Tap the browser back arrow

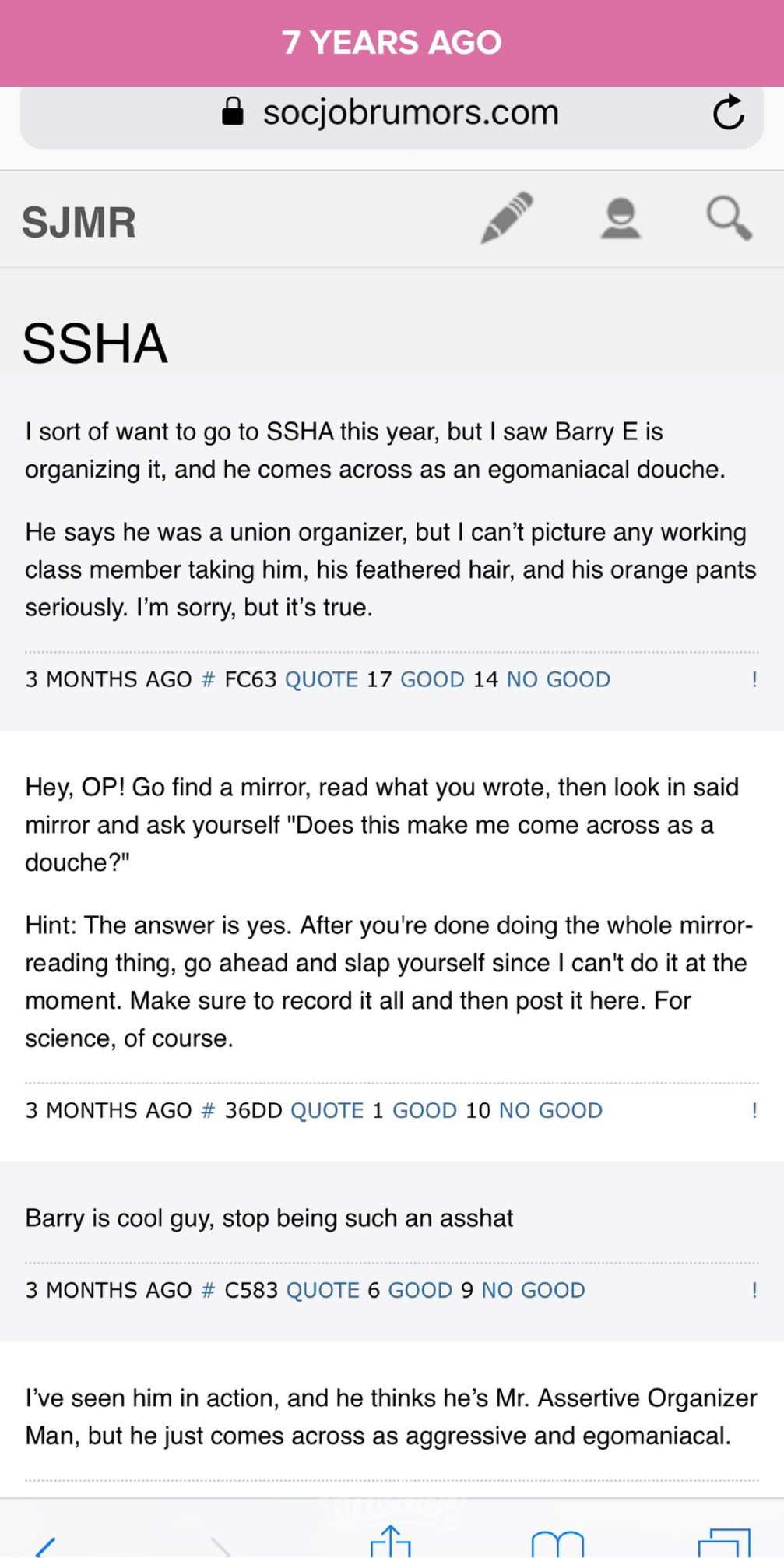coord(45,1546)
